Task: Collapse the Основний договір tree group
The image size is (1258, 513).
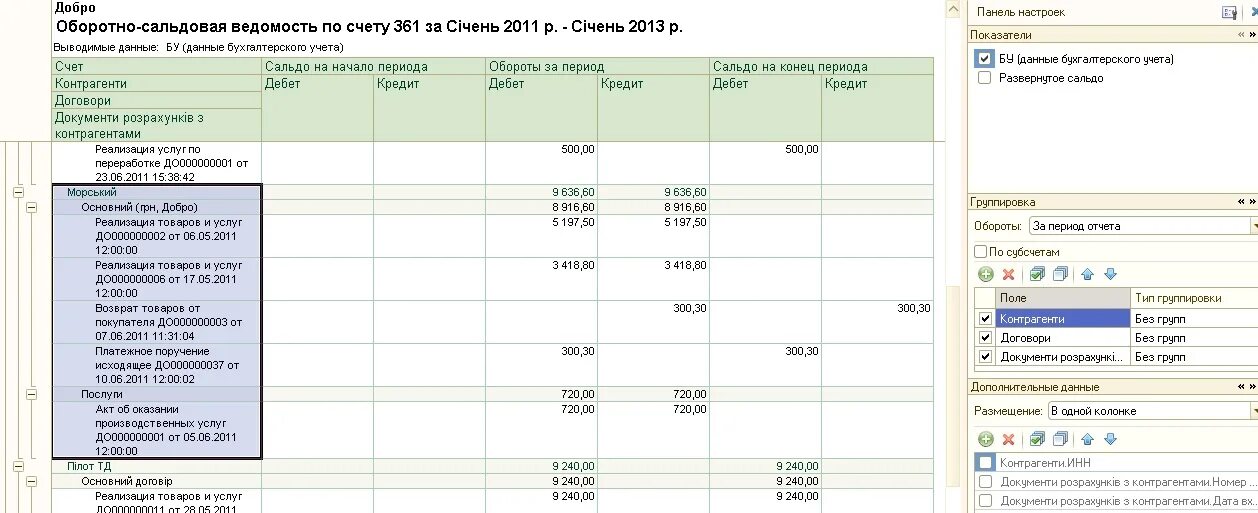Action: click(x=31, y=481)
